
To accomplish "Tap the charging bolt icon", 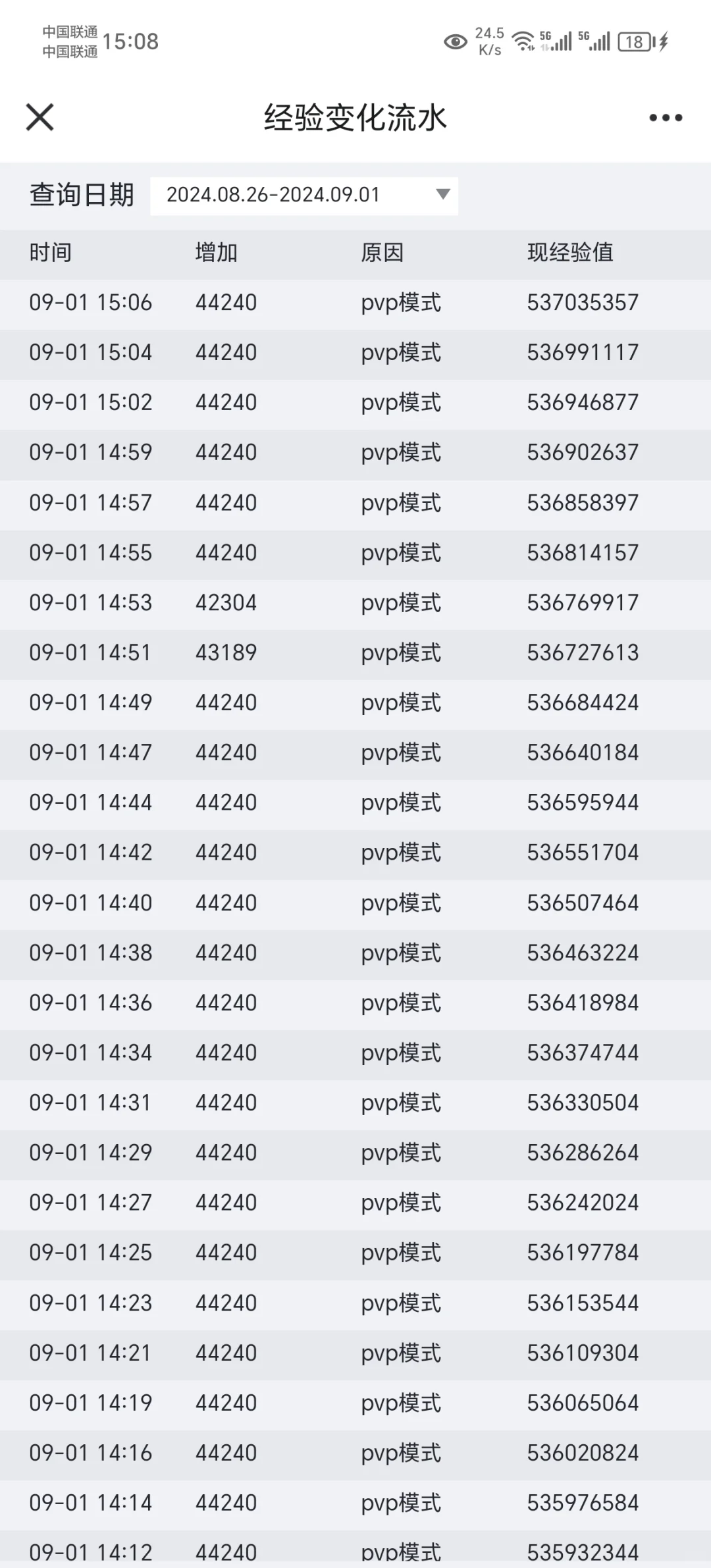I will 664,42.
